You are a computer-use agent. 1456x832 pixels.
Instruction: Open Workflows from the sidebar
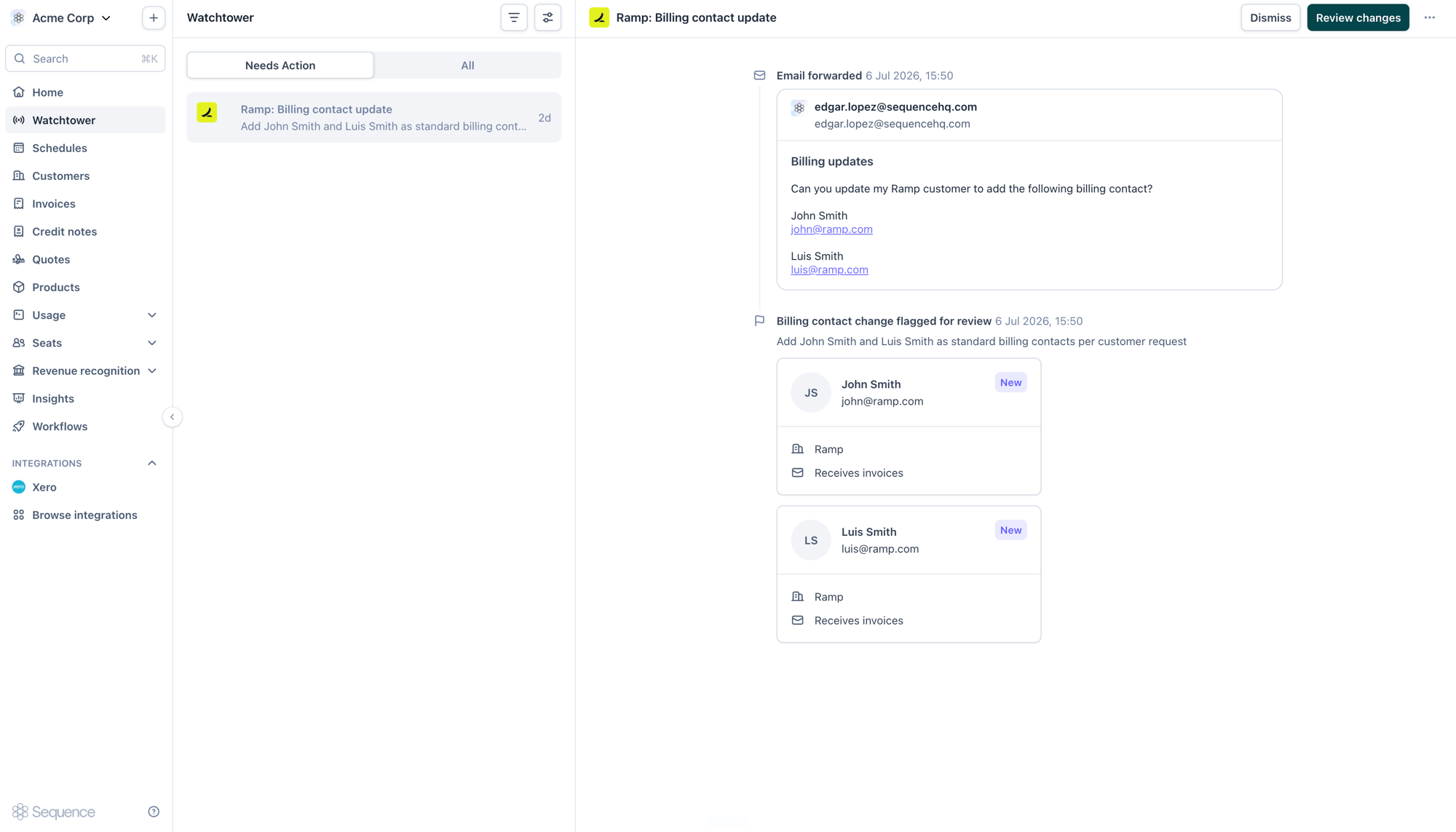[x=85, y=427]
